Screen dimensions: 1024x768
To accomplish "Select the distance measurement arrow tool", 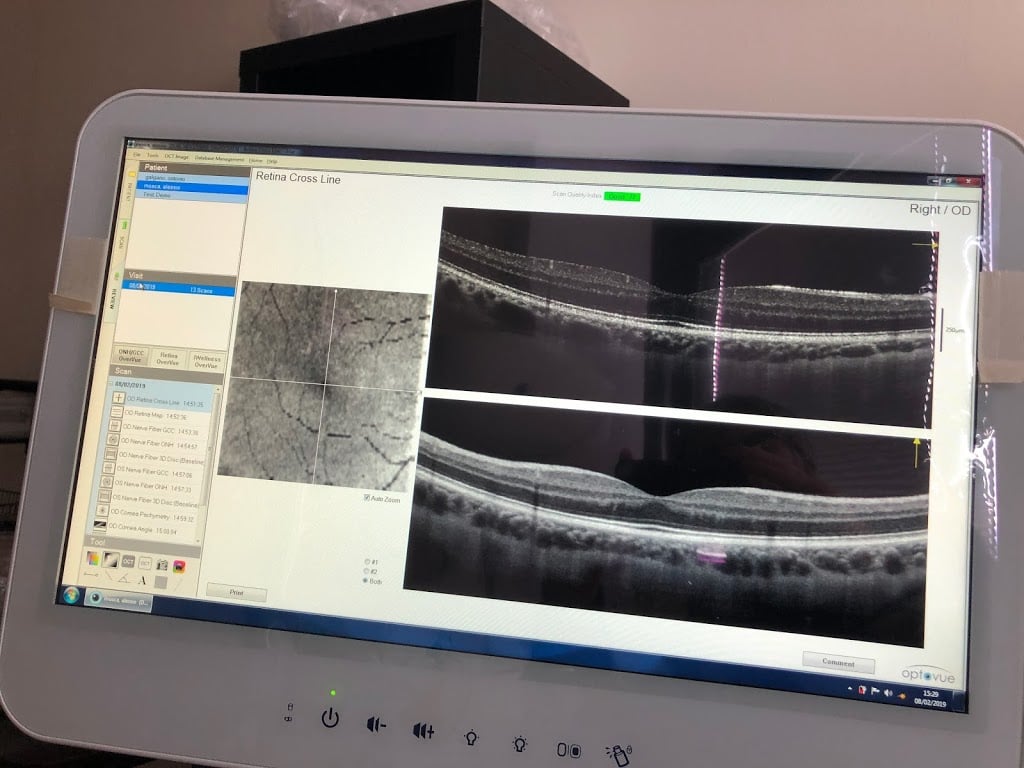I will [91, 575].
